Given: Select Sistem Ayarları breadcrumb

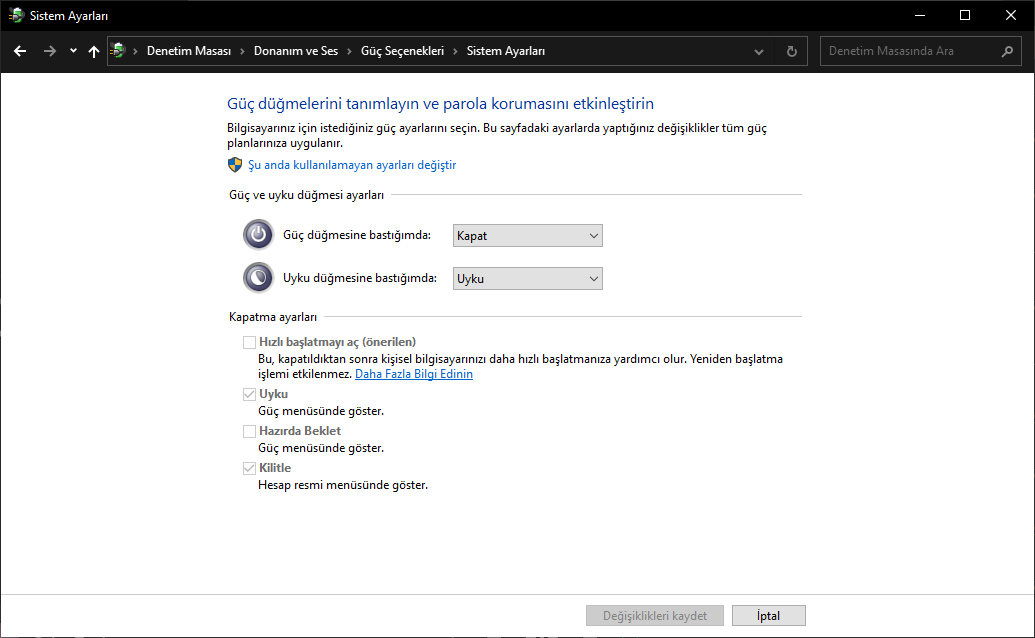Looking at the screenshot, I should tap(506, 51).
